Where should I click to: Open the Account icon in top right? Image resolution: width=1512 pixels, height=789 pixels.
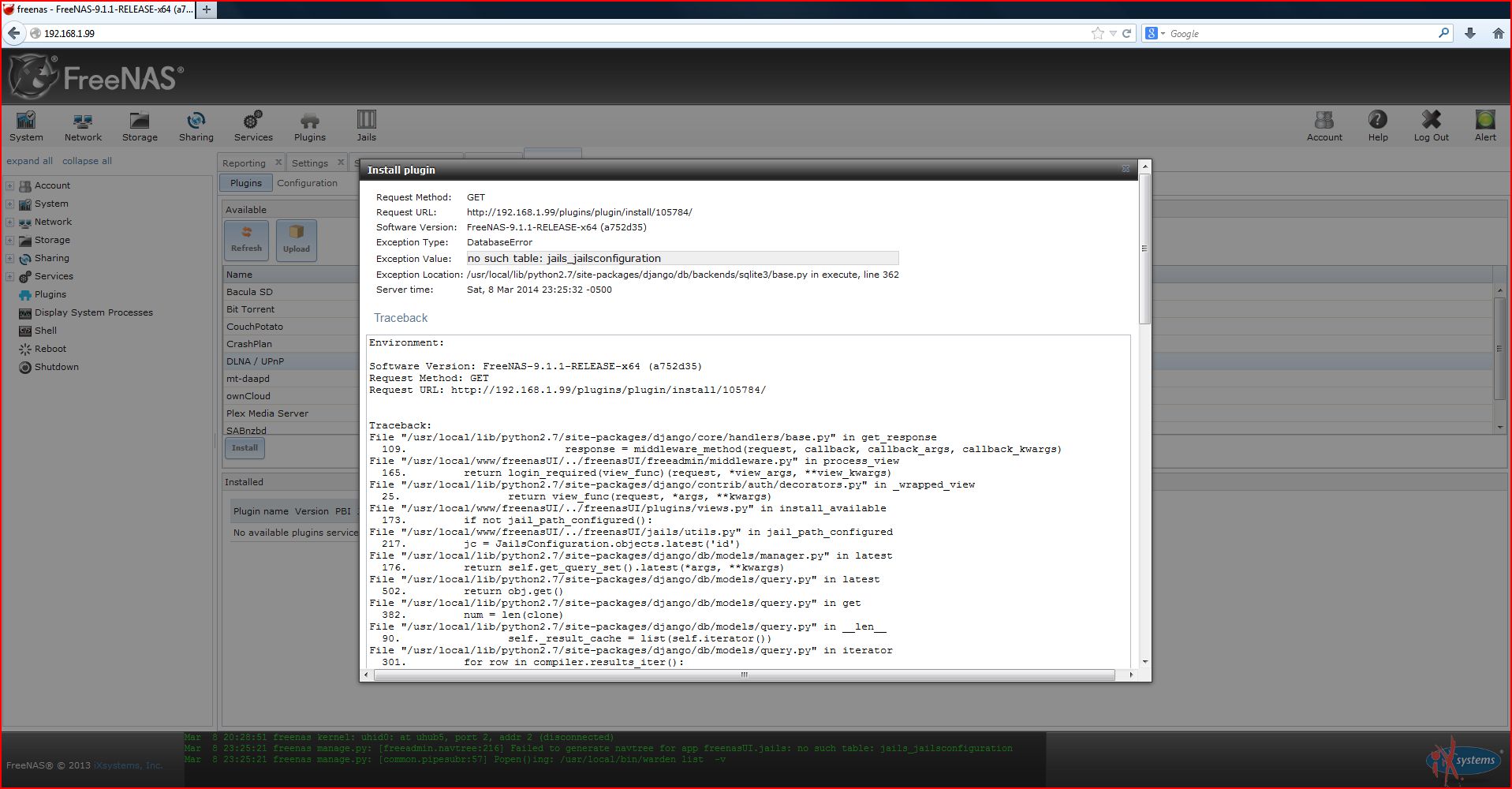click(1324, 126)
